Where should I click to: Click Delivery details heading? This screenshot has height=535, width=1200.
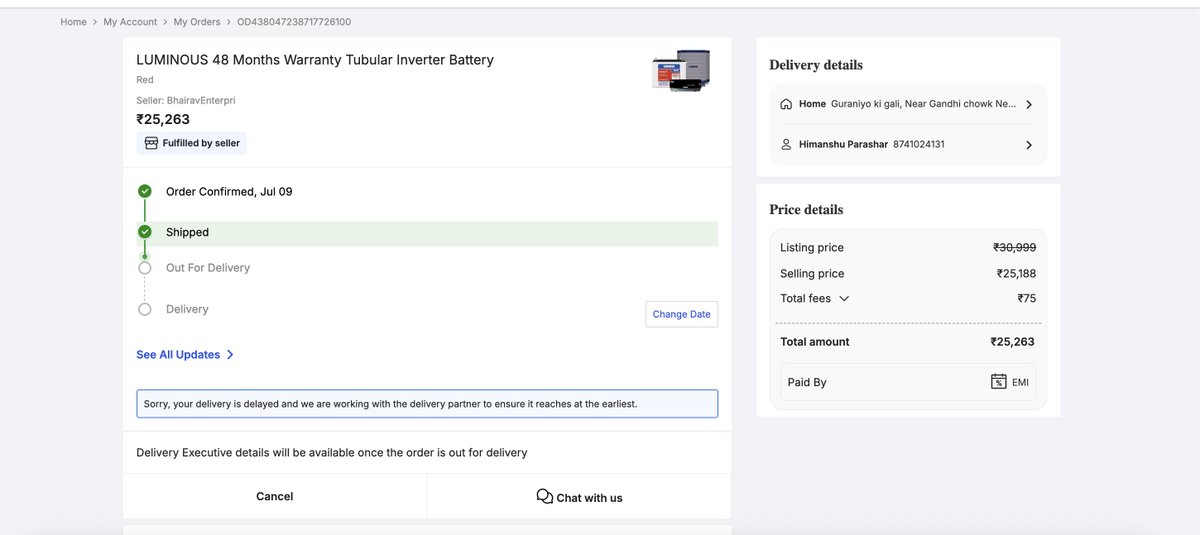point(816,65)
